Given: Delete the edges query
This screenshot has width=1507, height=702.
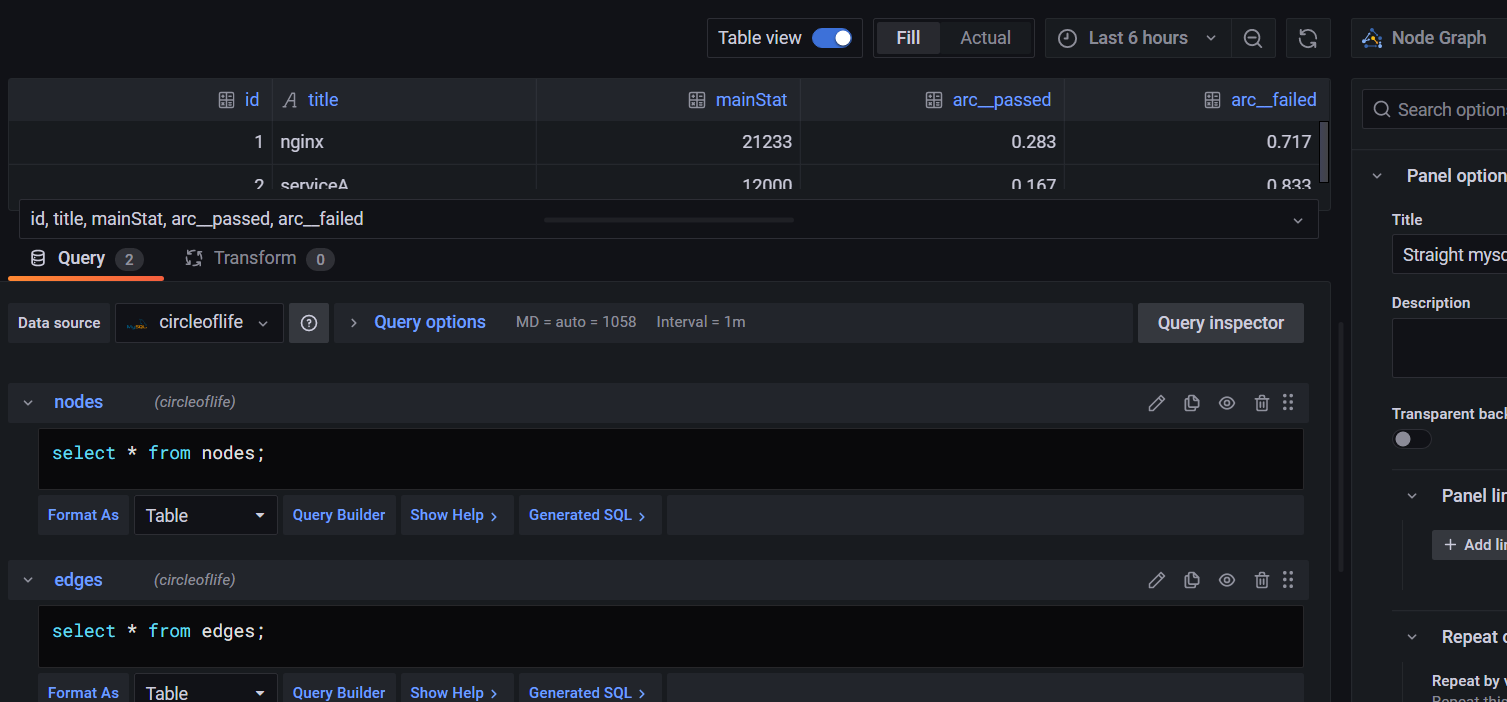Looking at the screenshot, I should coord(1262,580).
